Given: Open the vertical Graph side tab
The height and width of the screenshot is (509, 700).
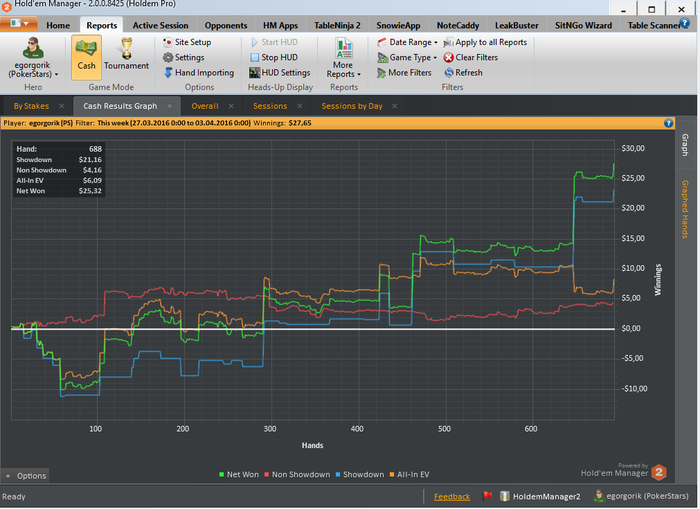Looking at the screenshot, I should pos(685,145).
